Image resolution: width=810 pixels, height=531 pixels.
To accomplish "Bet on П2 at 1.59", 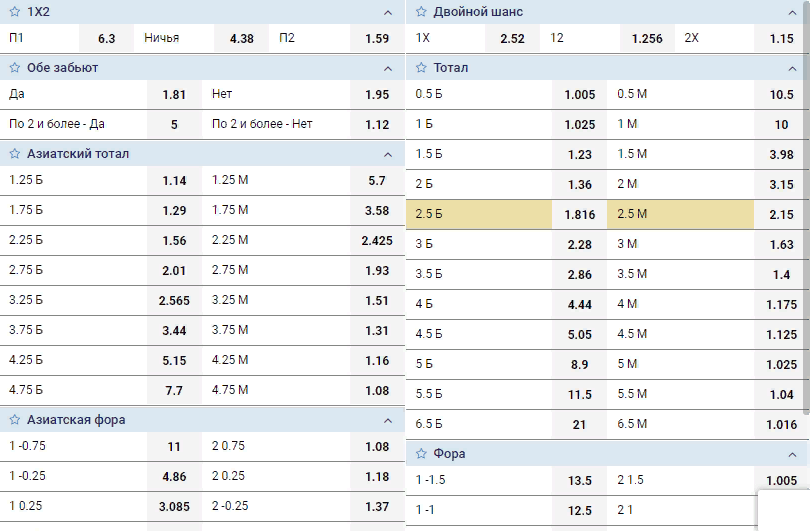I will tap(376, 39).
